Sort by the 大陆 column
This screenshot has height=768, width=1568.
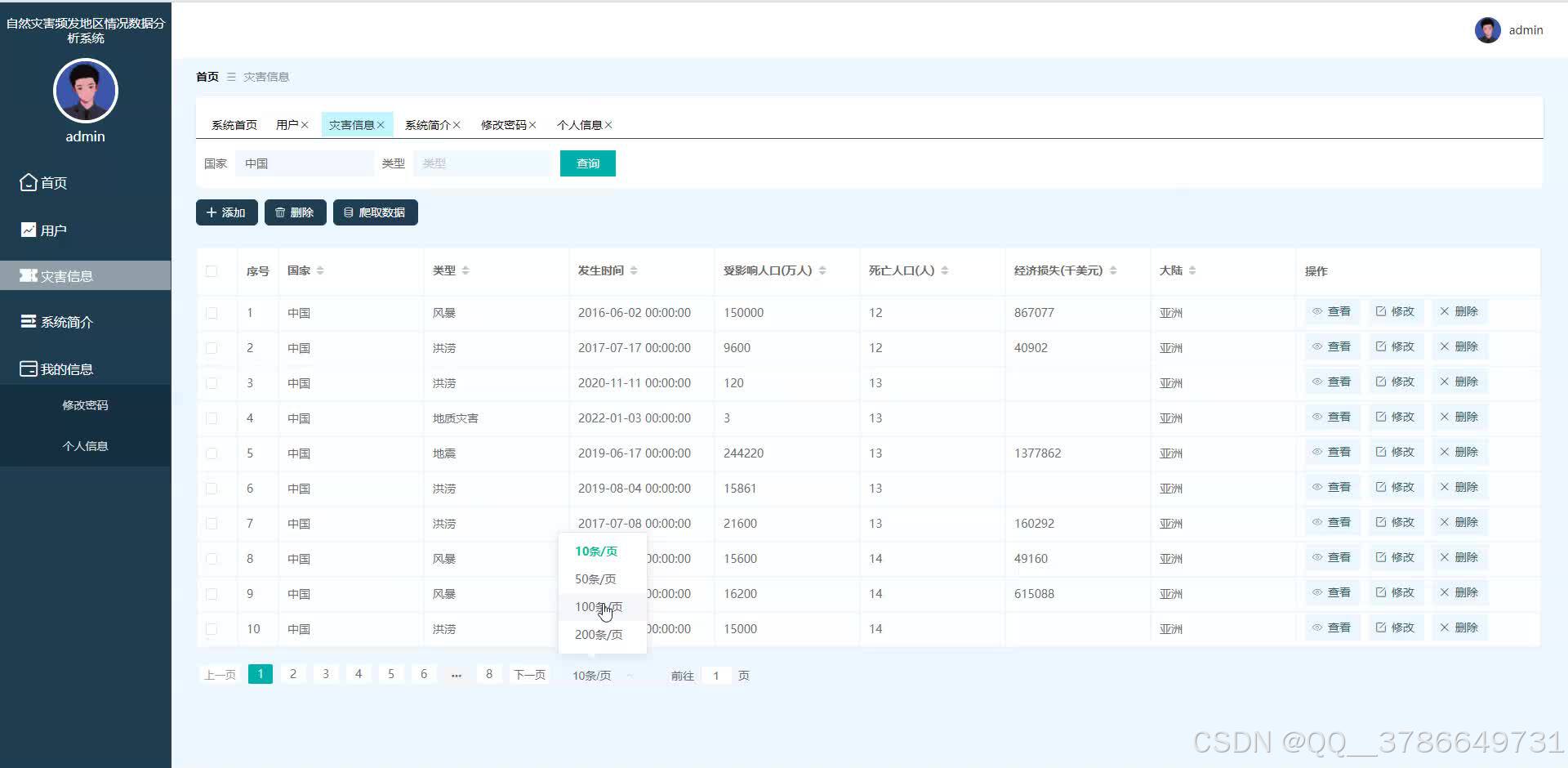tap(1192, 270)
